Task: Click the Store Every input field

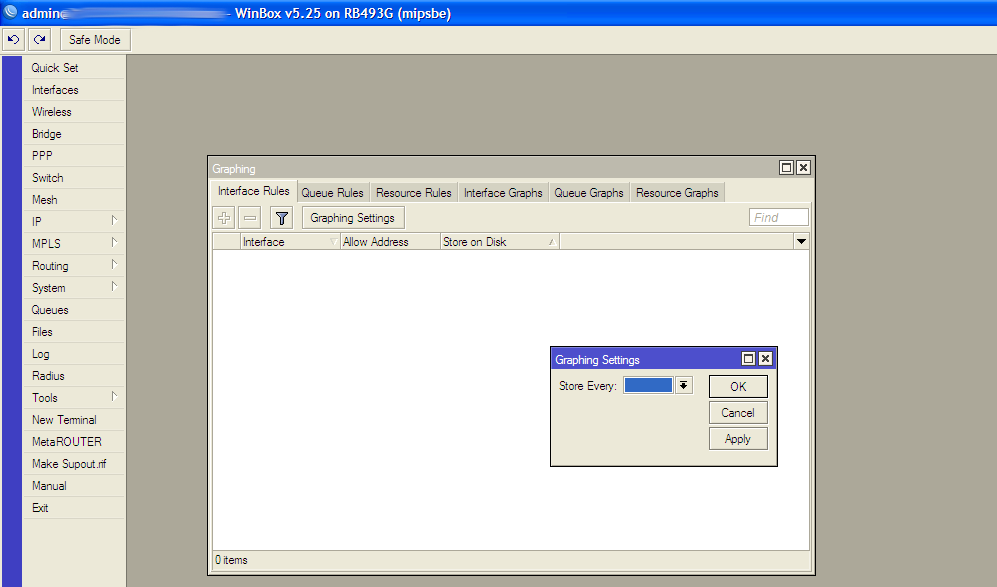Action: point(648,385)
